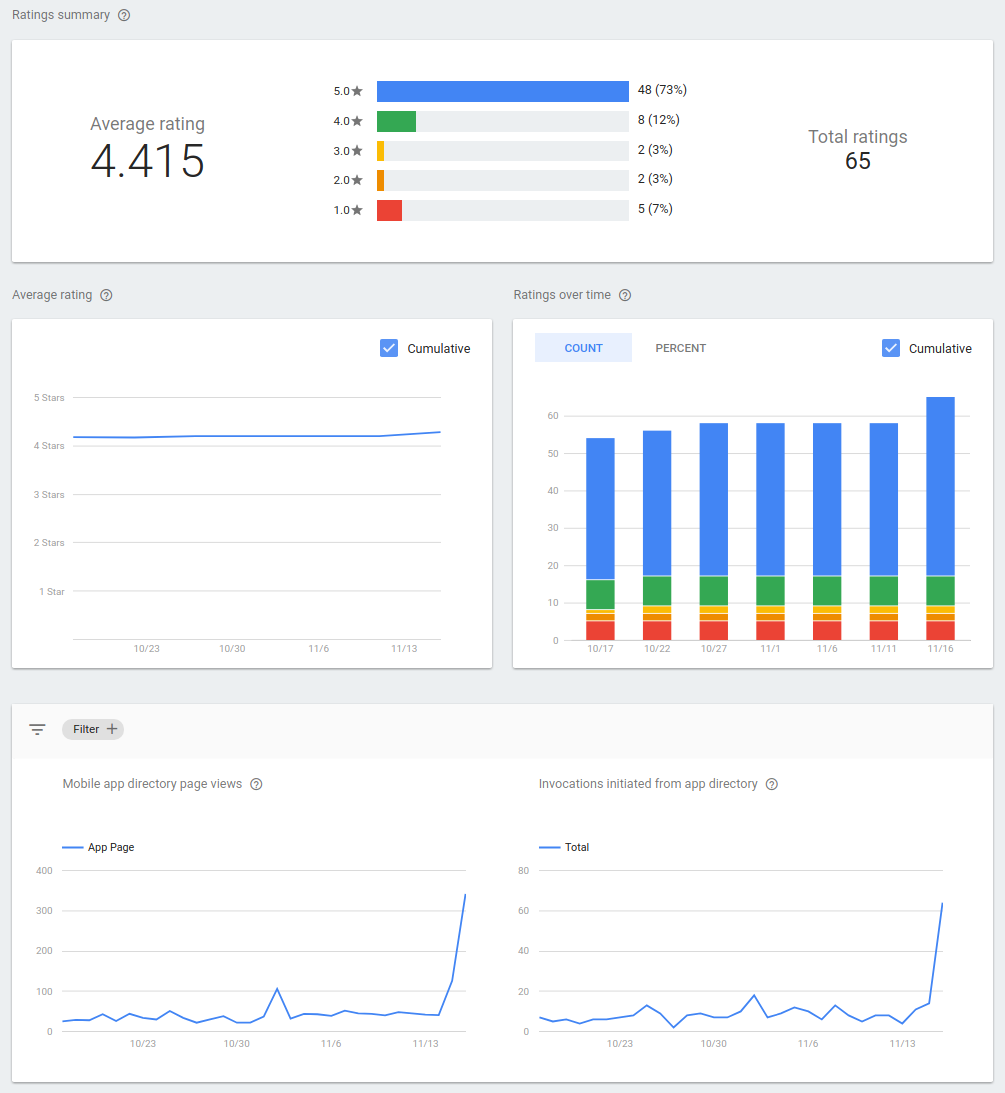Click the 5.0 star blue rating bar
This screenshot has height=1093, width=1005.
click(502, 91)
